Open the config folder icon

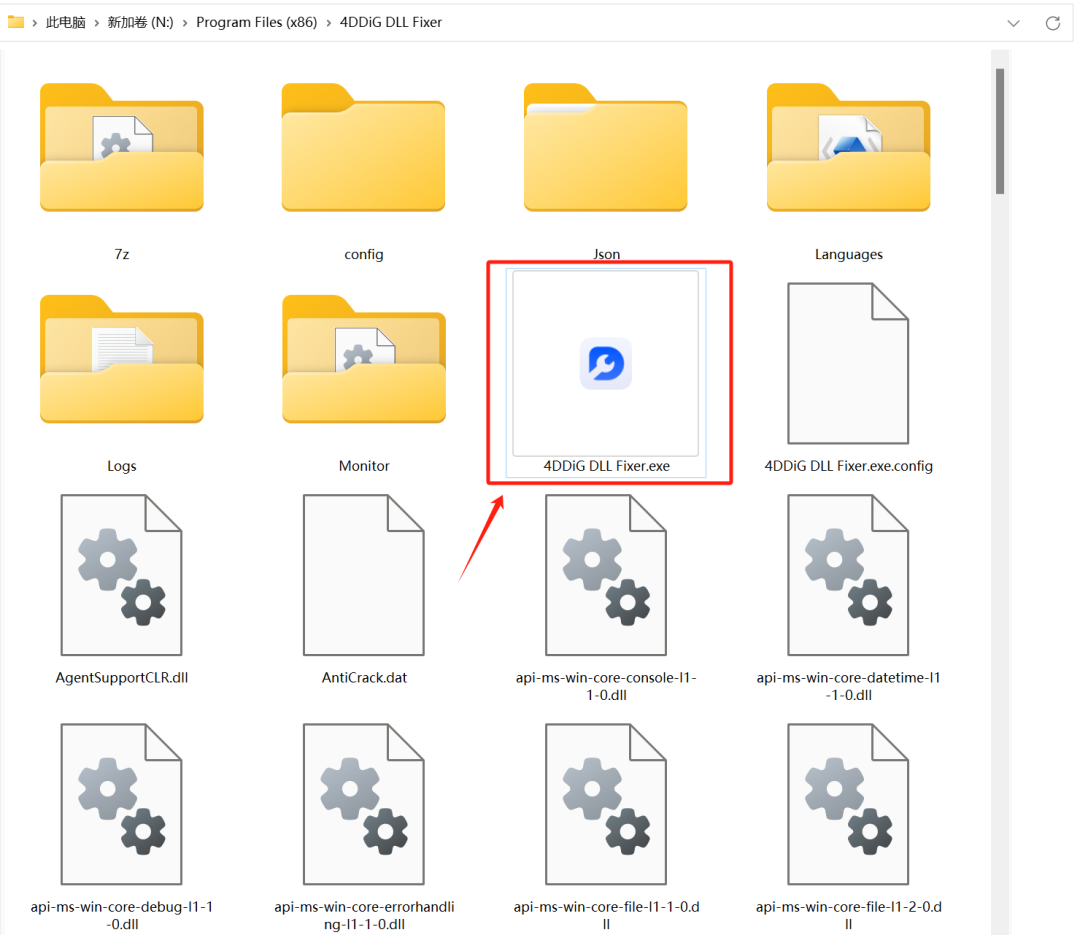click(364, 147)
